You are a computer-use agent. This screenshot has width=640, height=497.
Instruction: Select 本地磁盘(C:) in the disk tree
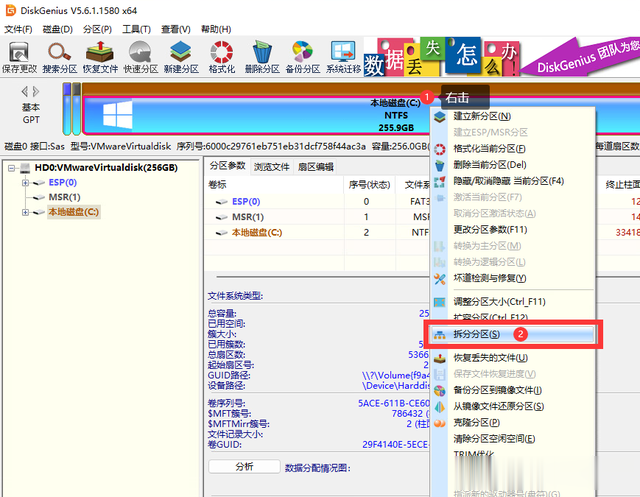[73, 212]
